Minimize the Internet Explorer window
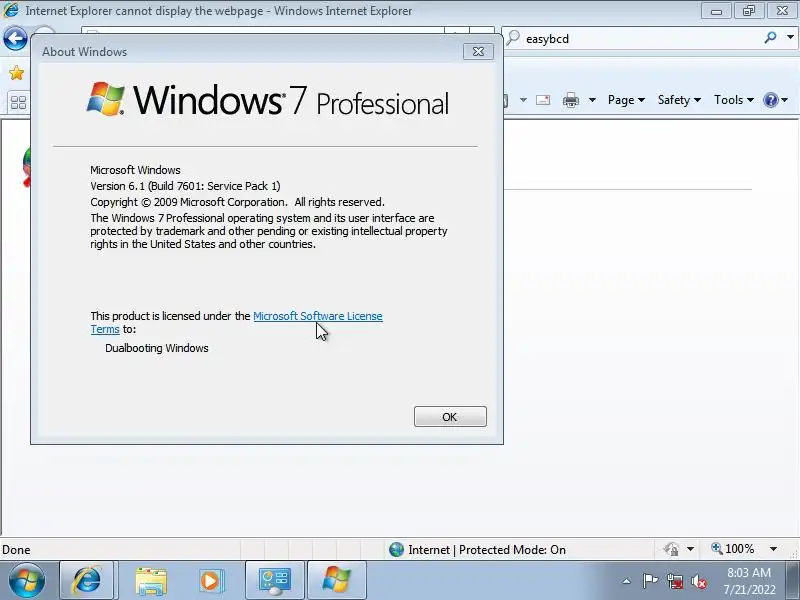The height and width of the screenshot is (600, 800). point(716,11)
